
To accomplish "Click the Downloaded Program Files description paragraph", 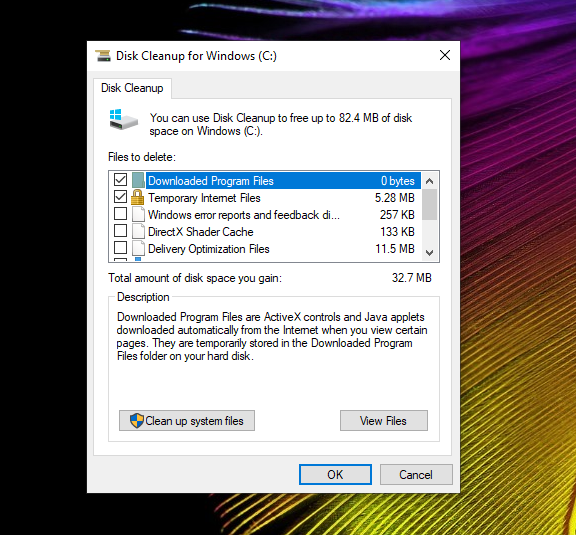I will (x=272, y=336).
